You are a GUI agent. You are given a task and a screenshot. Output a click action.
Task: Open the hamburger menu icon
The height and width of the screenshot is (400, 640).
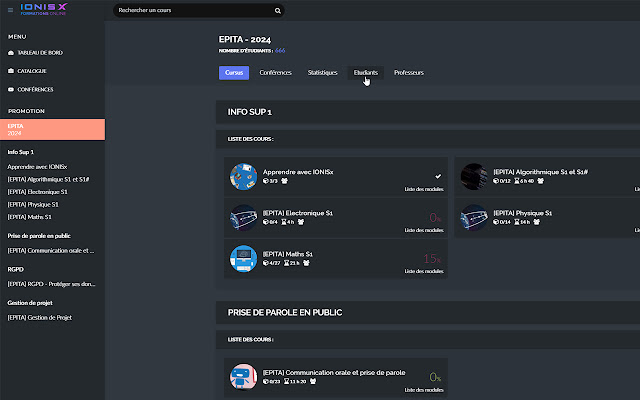point(10,10)
